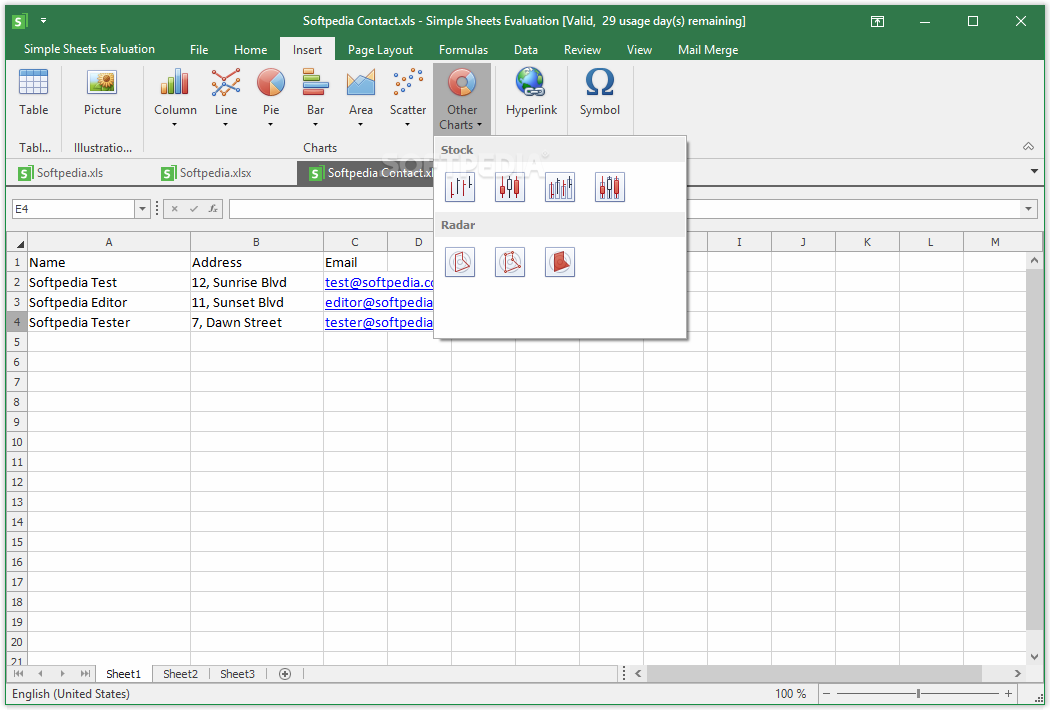Expand the Name Box dropdown
This screenshot has height=710, width=1050.
pyautogui.click(x=142, y=209)
